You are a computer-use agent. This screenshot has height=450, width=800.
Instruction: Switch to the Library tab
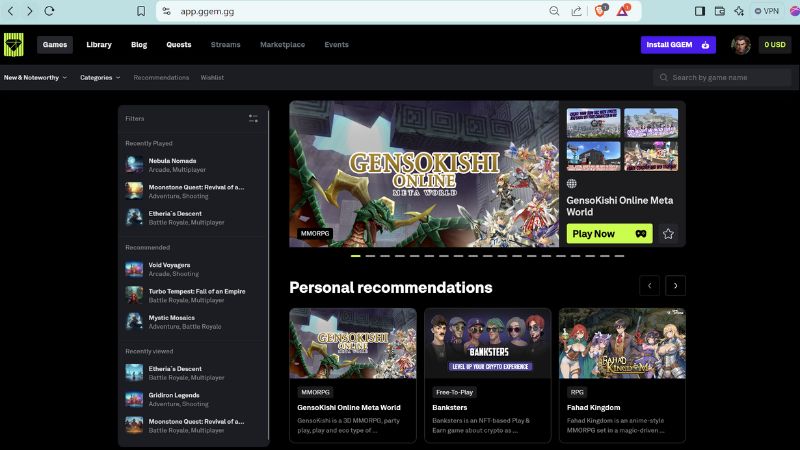point(99,45)
